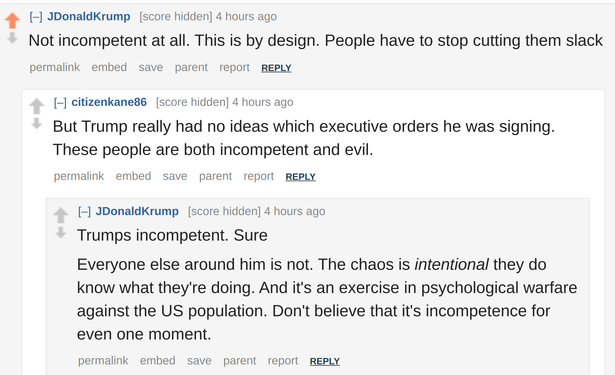Click embed under the citizenkane86 comment

coord(133,176)
